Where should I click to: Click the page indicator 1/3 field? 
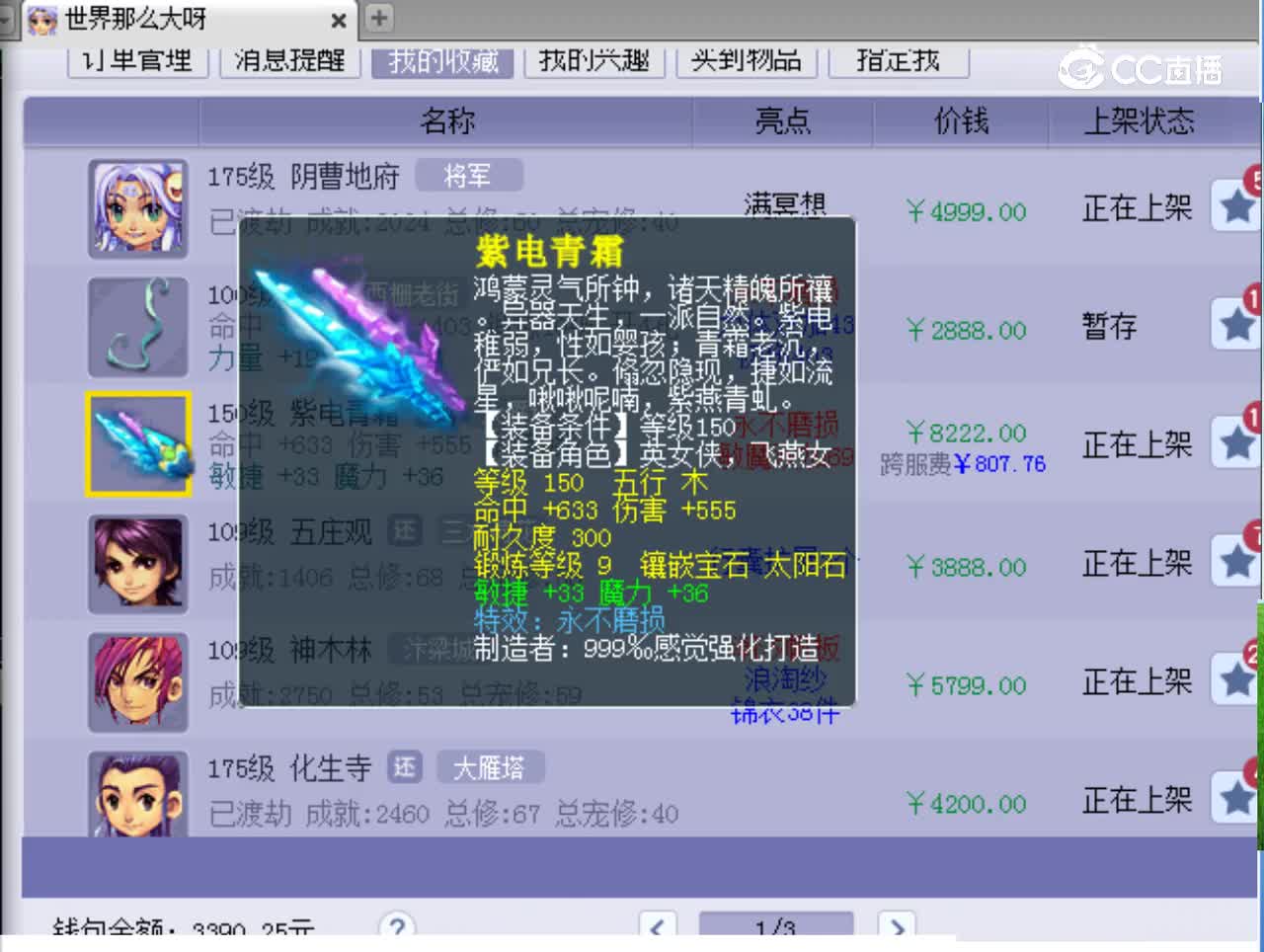click(x=776, y=925)
